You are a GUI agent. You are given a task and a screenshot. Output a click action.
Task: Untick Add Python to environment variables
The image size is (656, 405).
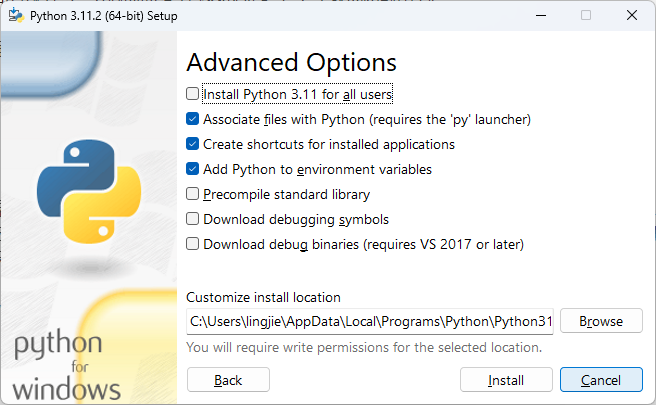(193, 169)
